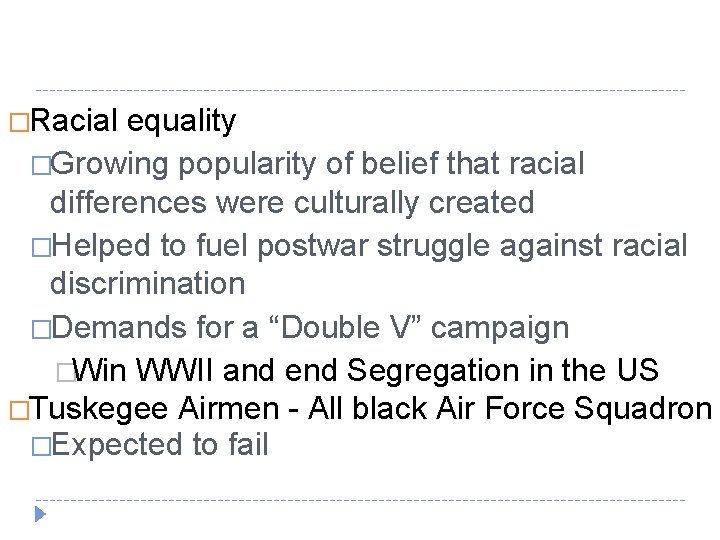Click the orange bullet beside Tuskegee Airmen
This screenshot has width=720, height=540.
[19, 410]
